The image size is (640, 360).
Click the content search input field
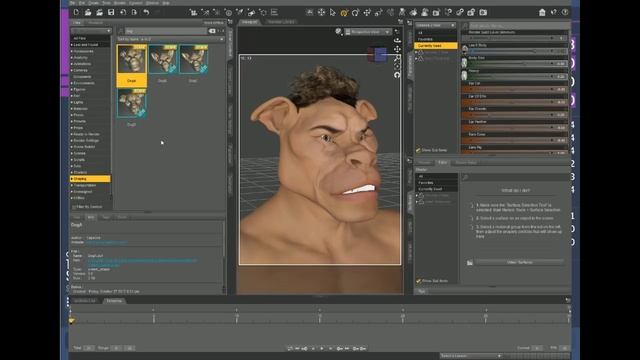click(166, 31)
